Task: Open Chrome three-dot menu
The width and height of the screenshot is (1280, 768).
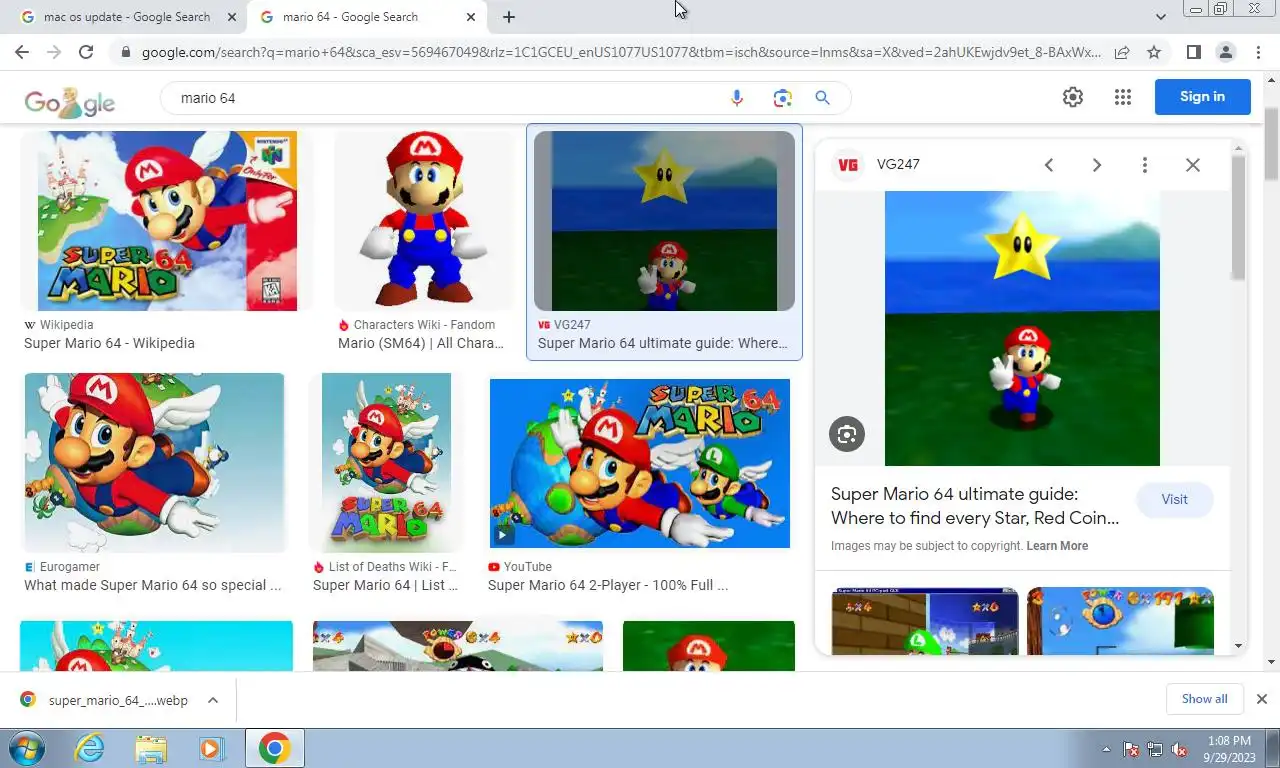Action: coord(1258,52)
